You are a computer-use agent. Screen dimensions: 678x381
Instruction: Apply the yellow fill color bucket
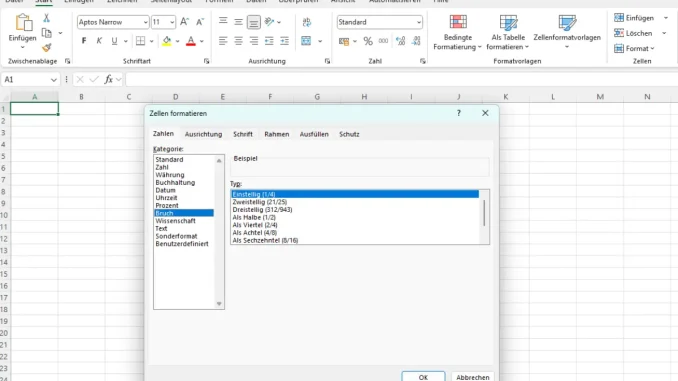(166, 41)
